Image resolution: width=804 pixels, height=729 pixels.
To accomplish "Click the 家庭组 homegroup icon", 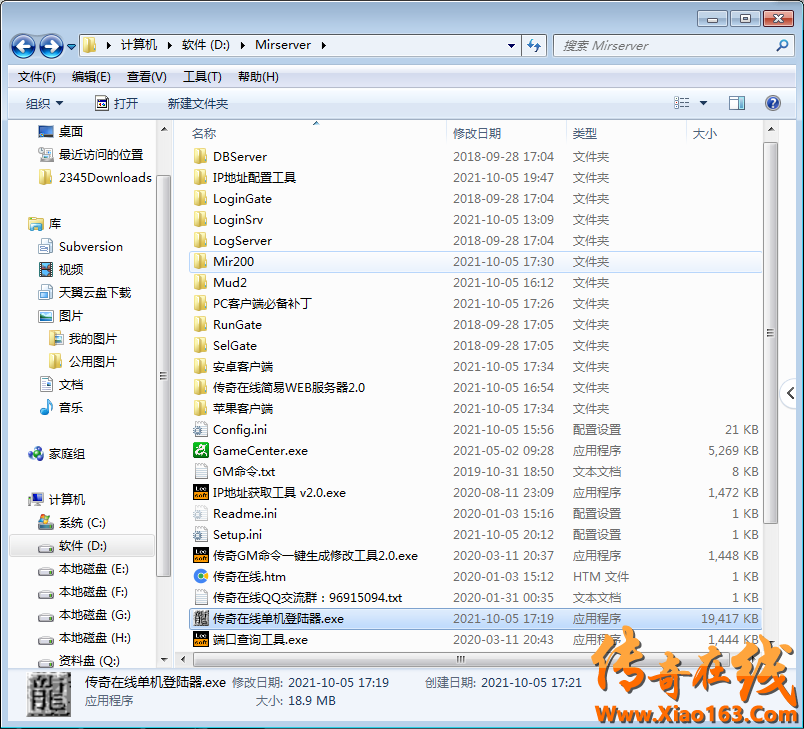I will (x=35, y=454).
